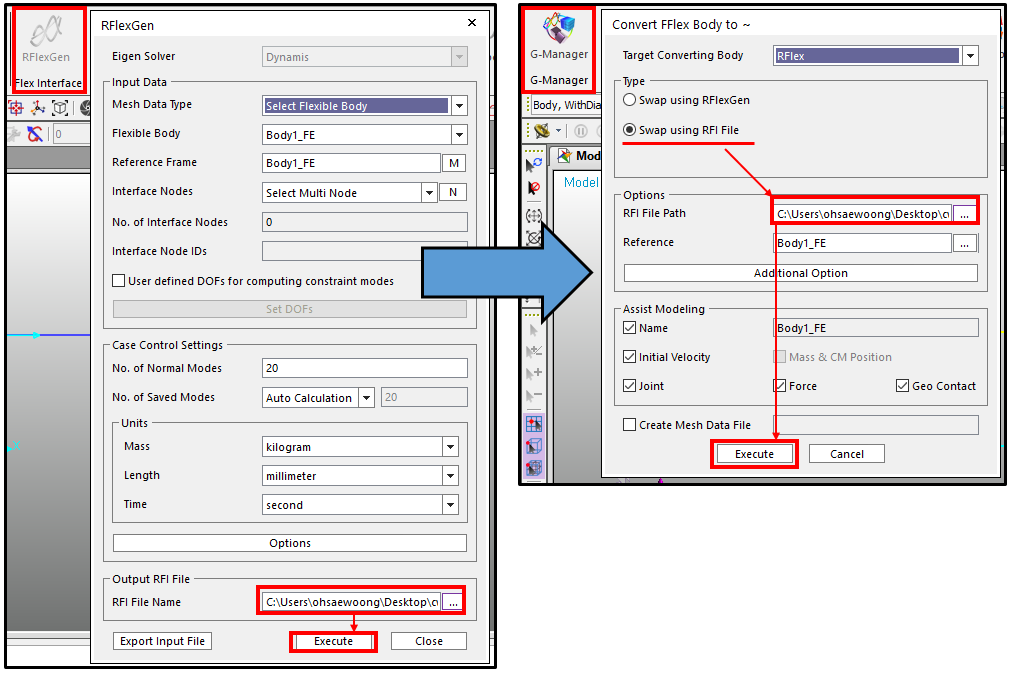Enable the Create Mesh Data File checkbox

click(x=631, y=424)
